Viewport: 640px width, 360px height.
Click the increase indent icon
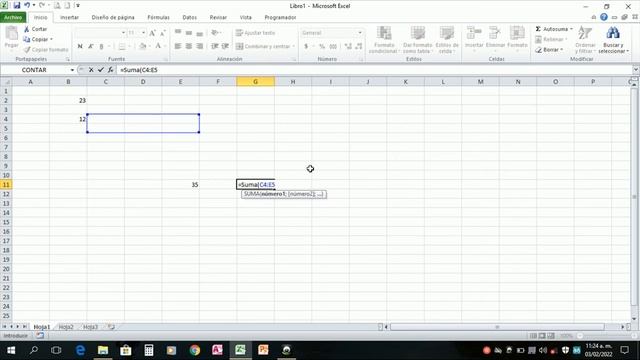225,46
